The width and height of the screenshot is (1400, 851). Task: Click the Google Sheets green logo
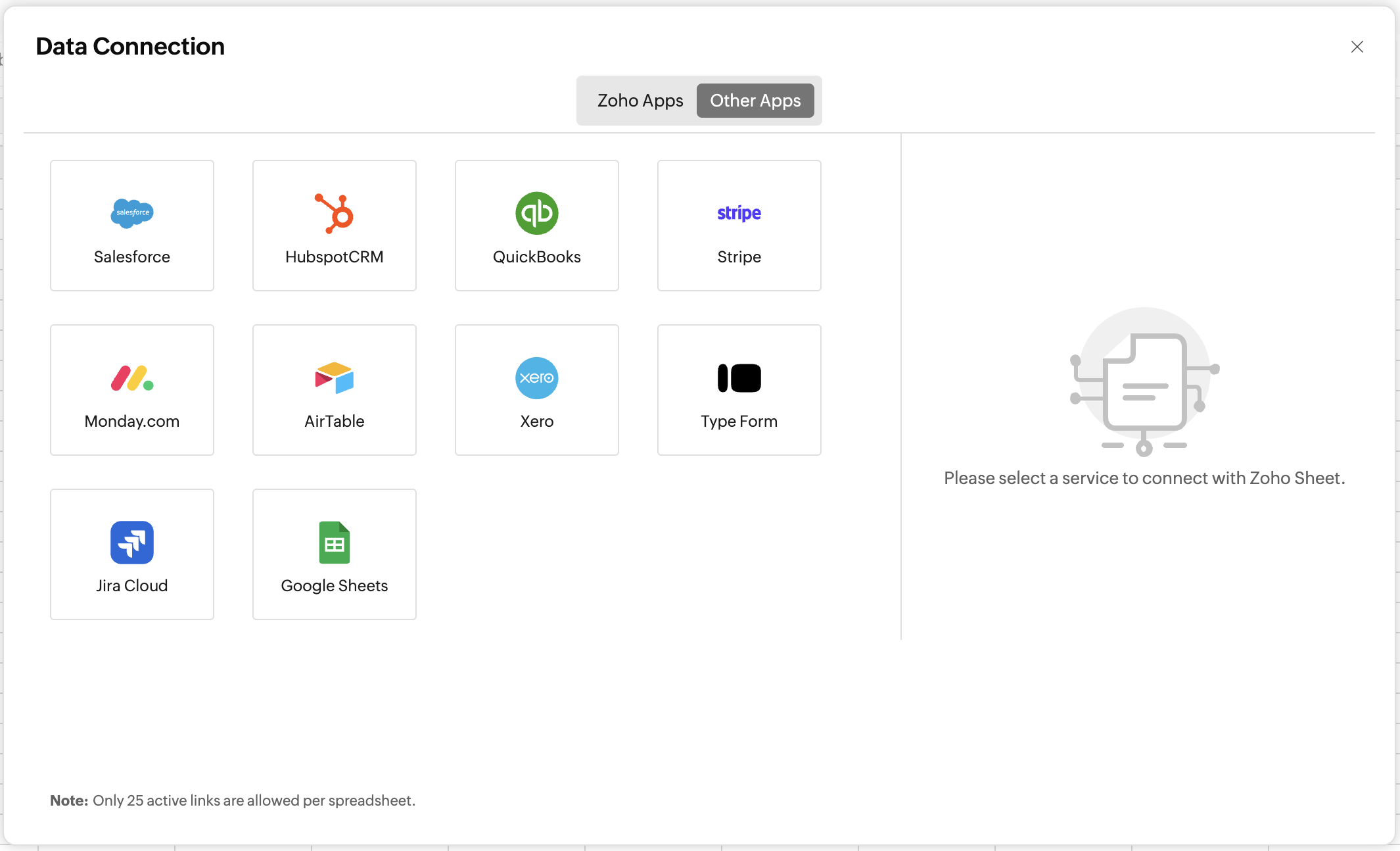click(x=335, y=543)
